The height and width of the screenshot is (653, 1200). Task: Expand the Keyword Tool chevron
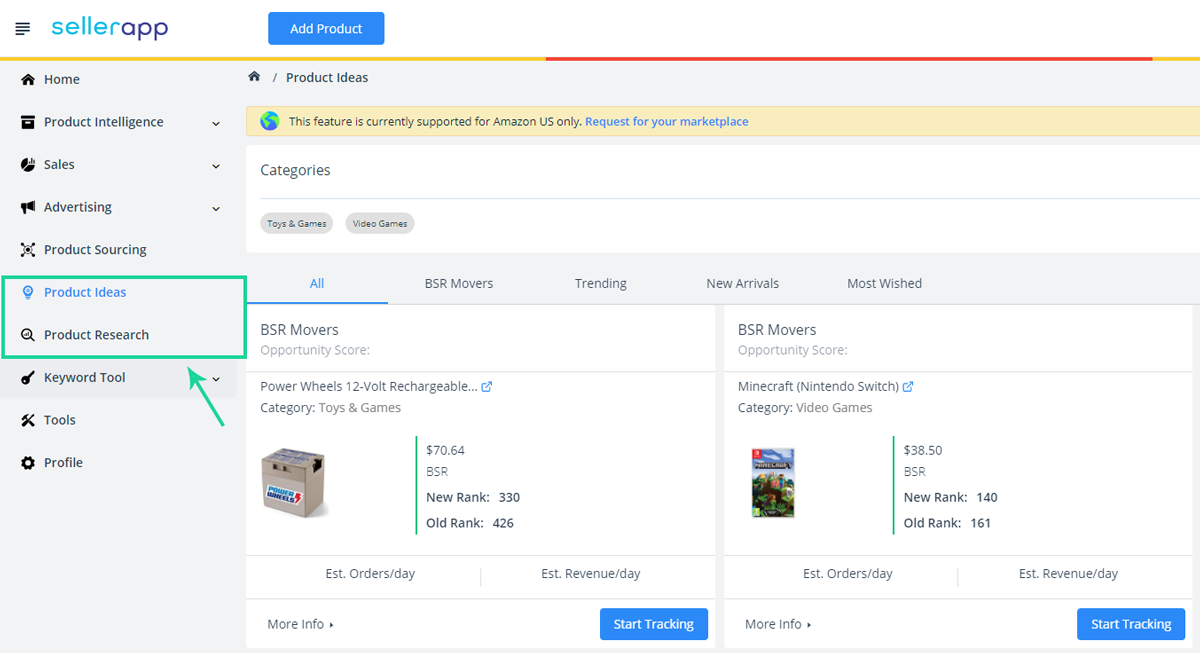tap(216, 379)
